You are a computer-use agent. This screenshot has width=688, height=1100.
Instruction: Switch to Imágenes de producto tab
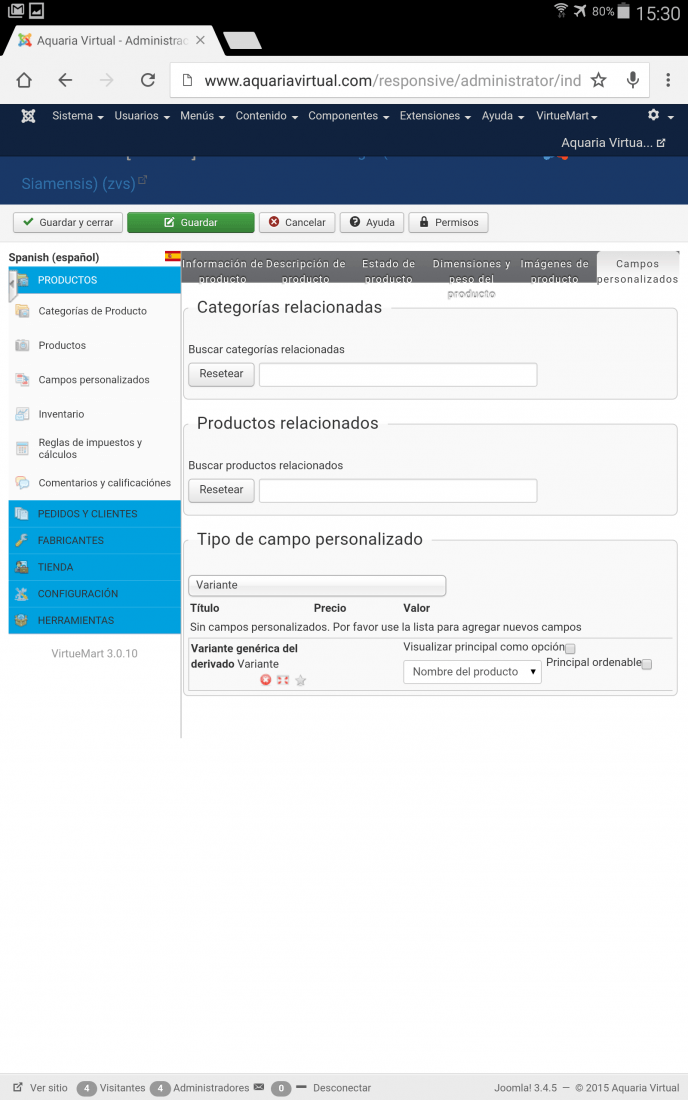554,271
